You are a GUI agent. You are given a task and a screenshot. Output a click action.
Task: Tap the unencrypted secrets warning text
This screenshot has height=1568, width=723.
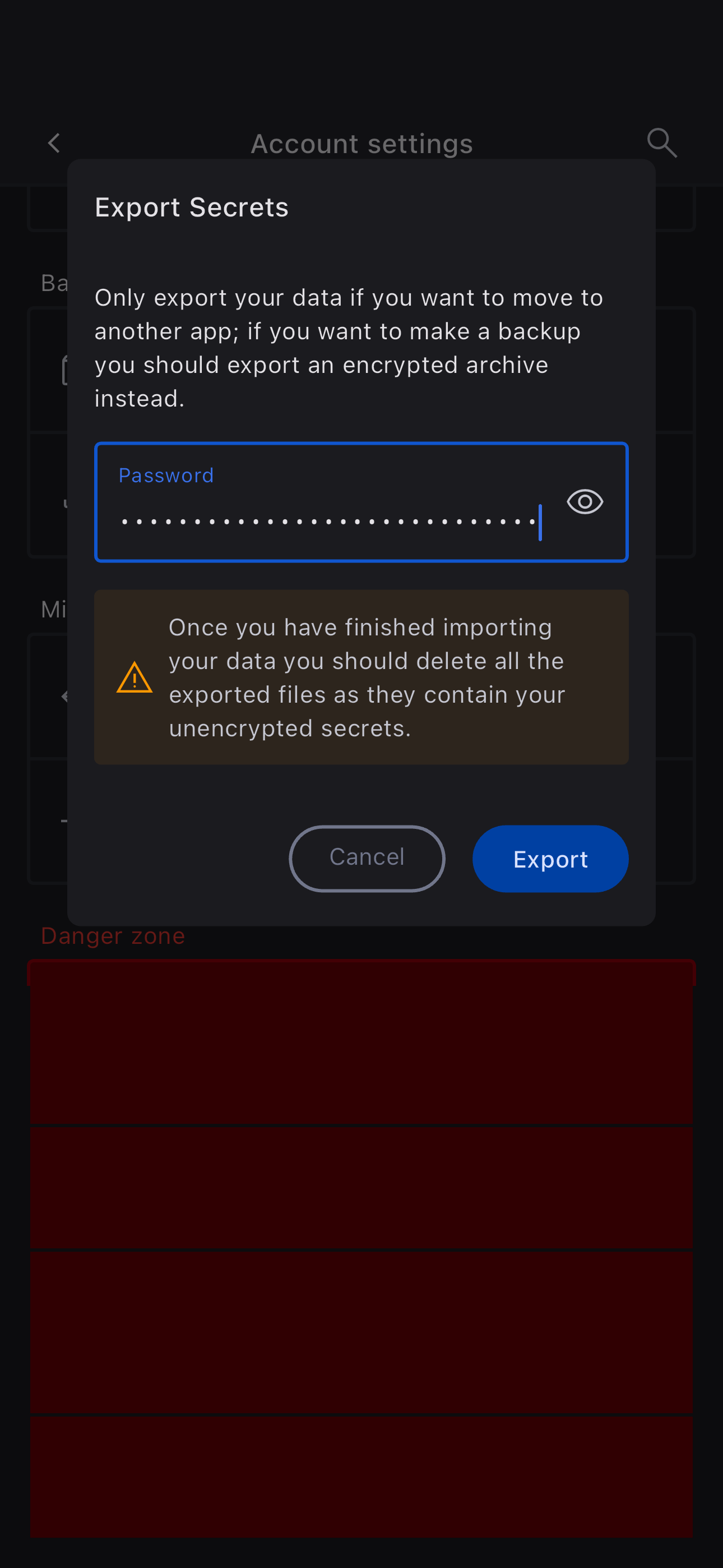tap(367, 677)
